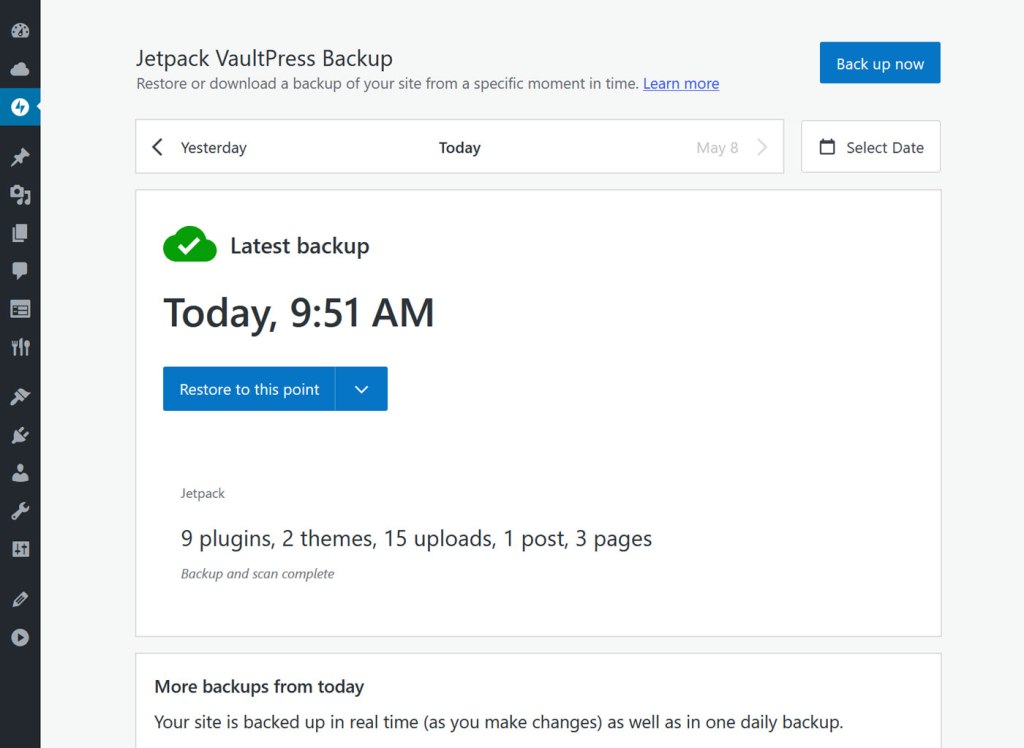
Task: Open the Learn more link
Action: (680, 84)
